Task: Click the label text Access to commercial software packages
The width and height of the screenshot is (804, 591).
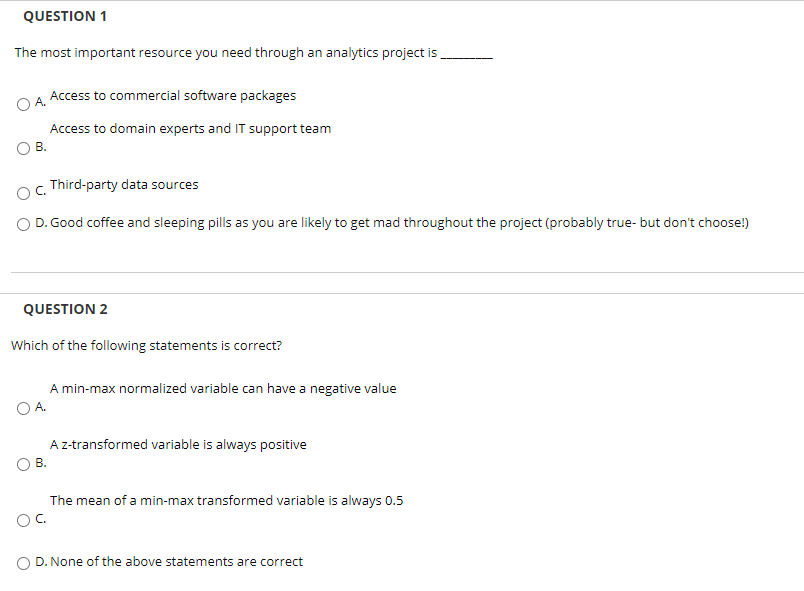Action: 172,95
